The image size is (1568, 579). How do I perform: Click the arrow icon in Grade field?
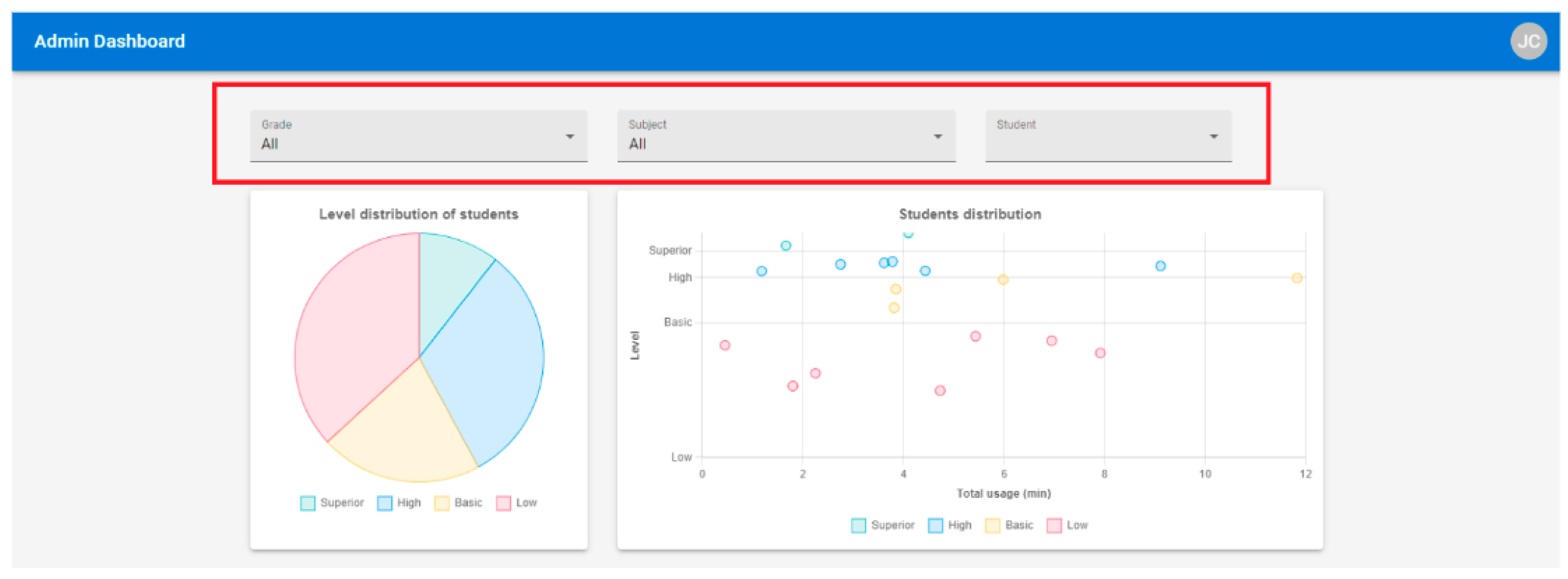click(570, 136)
